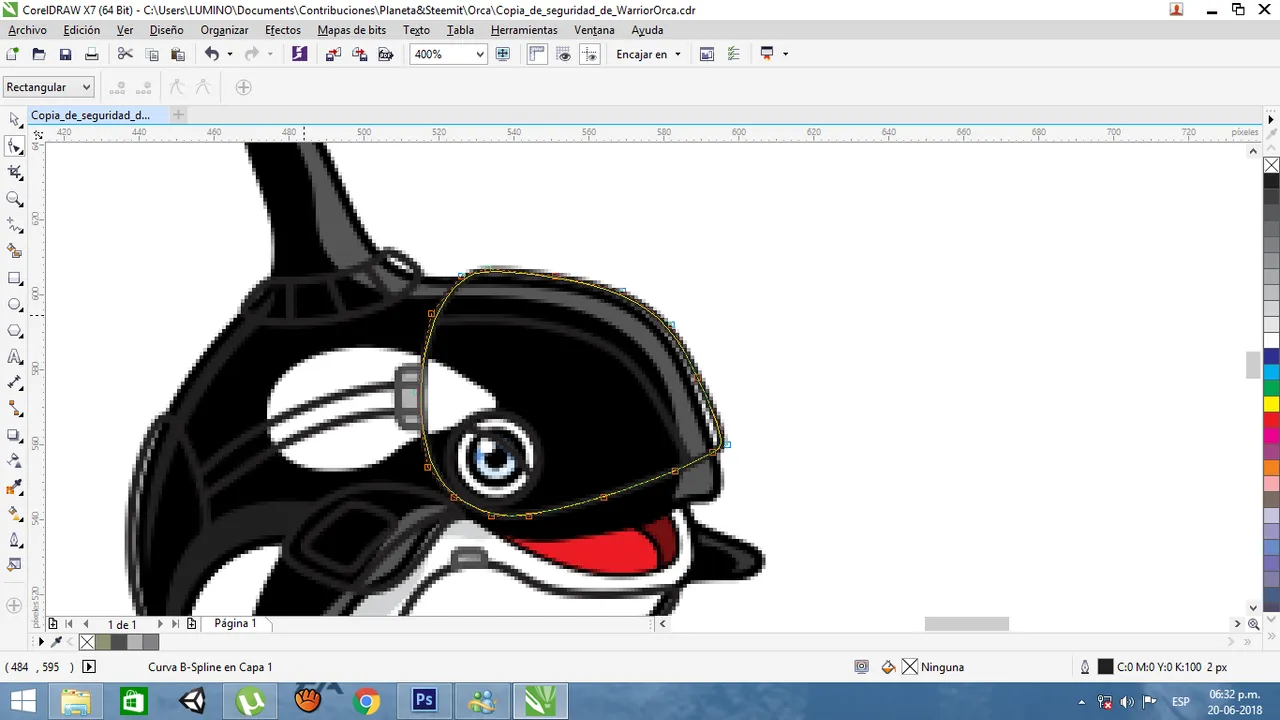Click the outline color C:0 M:0 Y:0 K:100
Image resolution: width=1280 pixels, height=720 pixels.
point(1161,667)
